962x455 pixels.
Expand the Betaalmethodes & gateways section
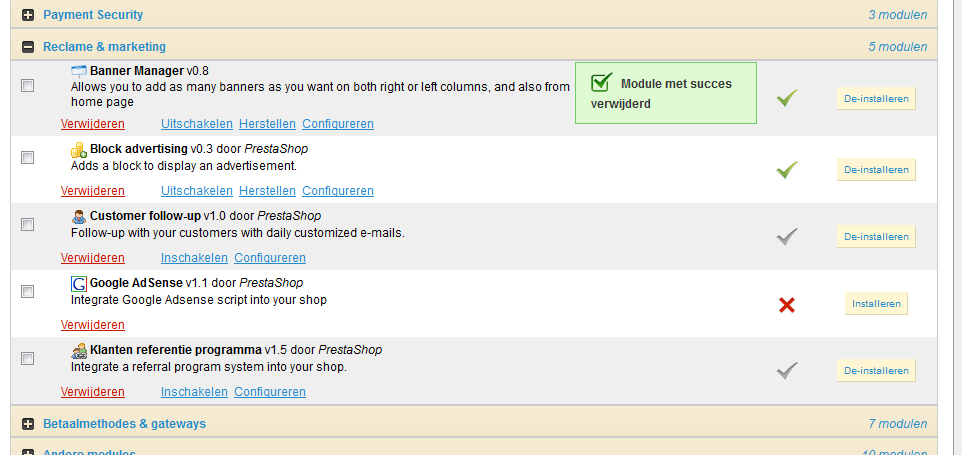tap(28, 424)
